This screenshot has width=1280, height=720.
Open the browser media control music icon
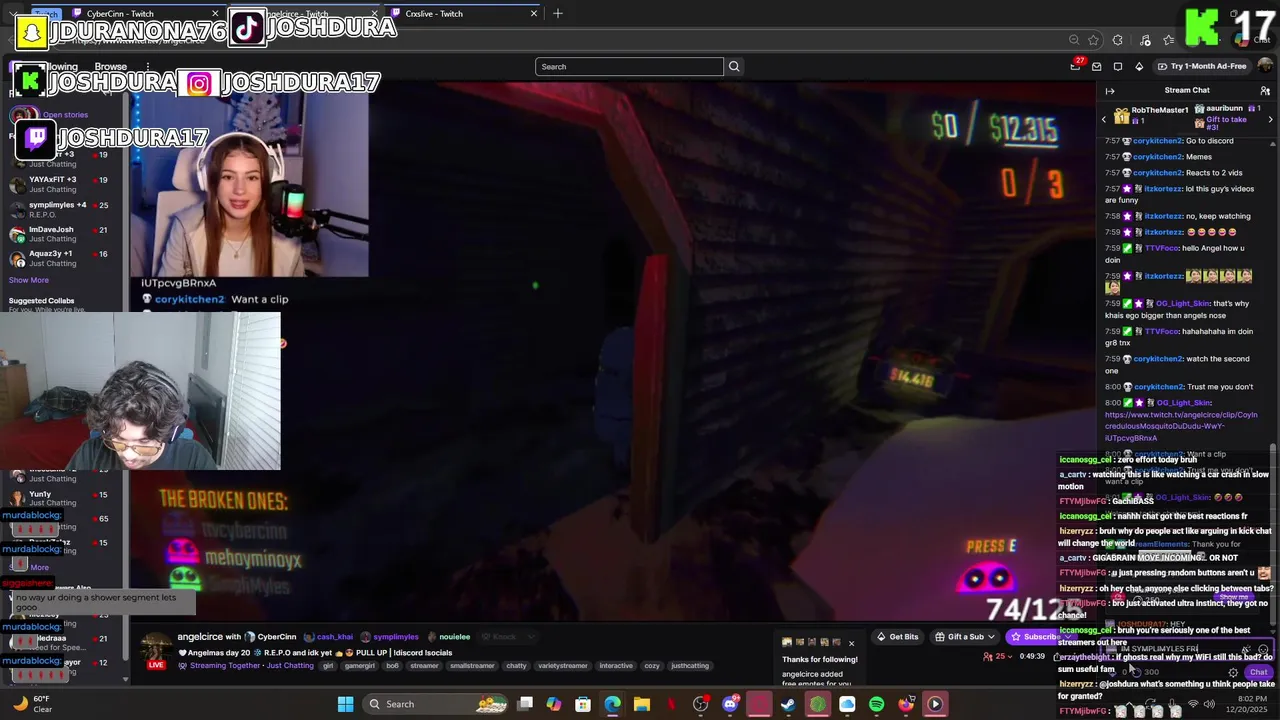(1144, 40)
